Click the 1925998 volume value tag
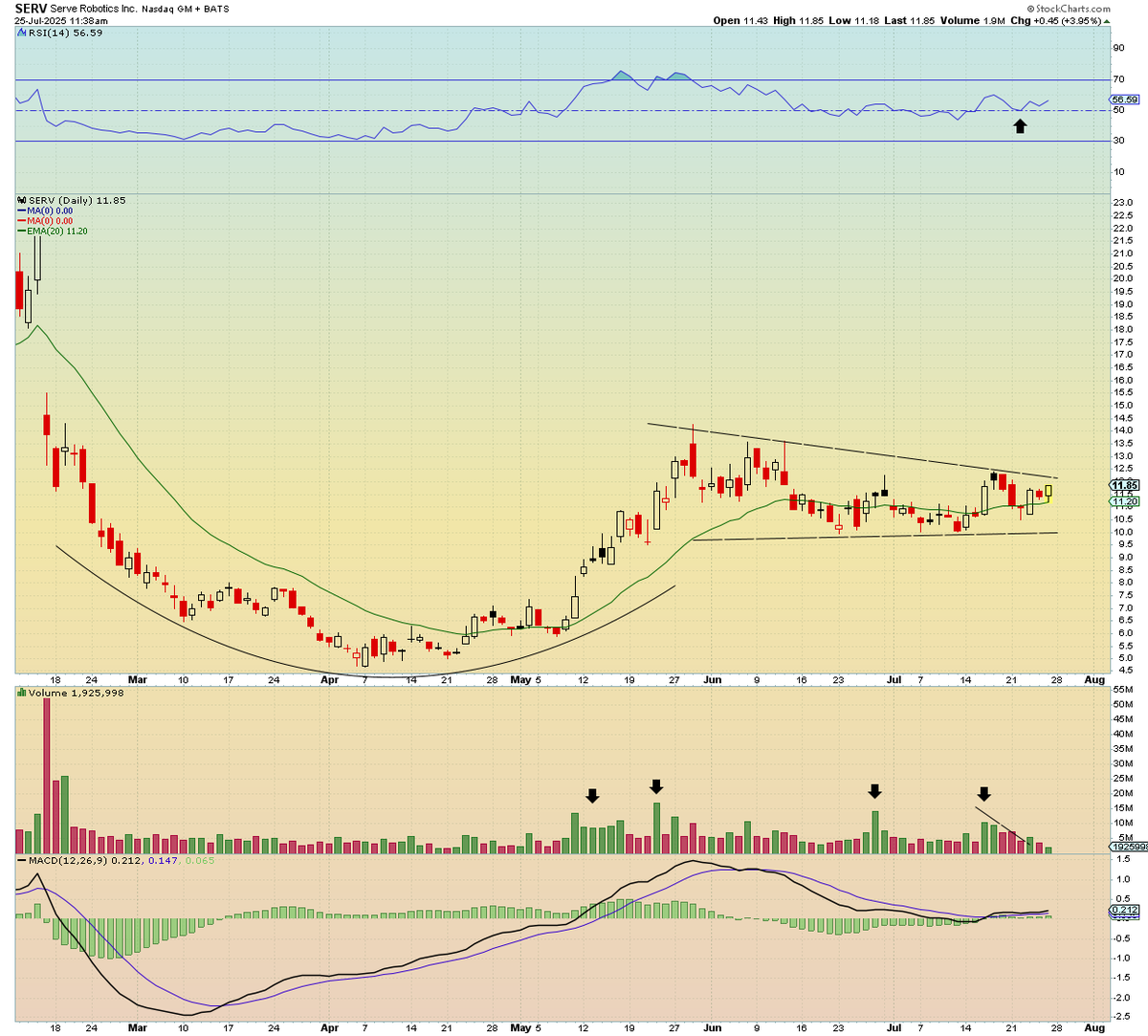The image size is (1148, 1036). click(x=1129, y=847)
